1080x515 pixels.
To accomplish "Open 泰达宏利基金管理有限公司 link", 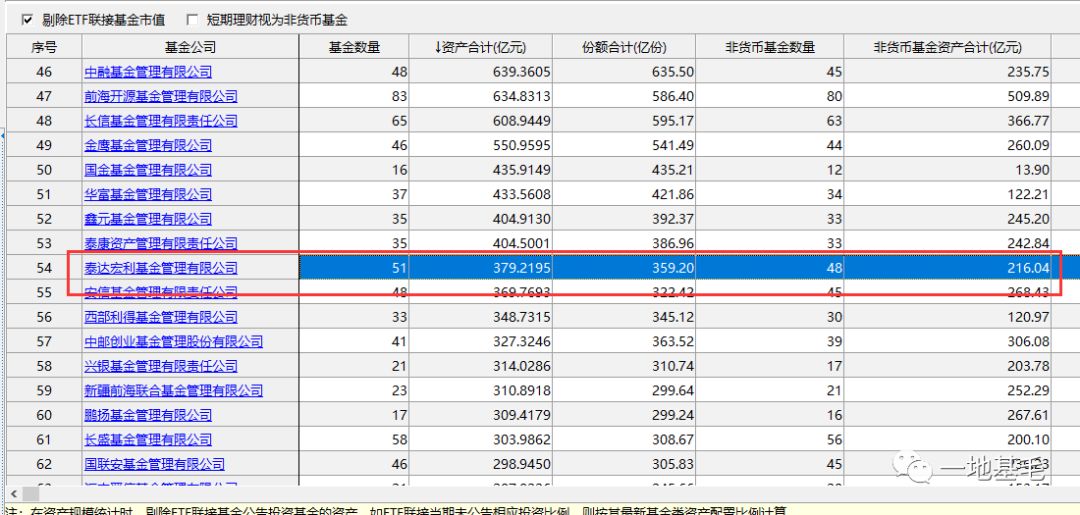I will pyautogui.click(x=161, y=268).
